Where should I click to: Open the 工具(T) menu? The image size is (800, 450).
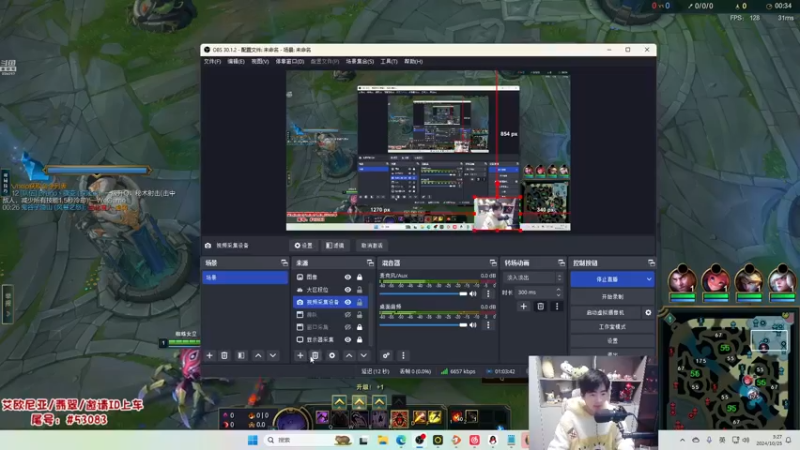389,61
